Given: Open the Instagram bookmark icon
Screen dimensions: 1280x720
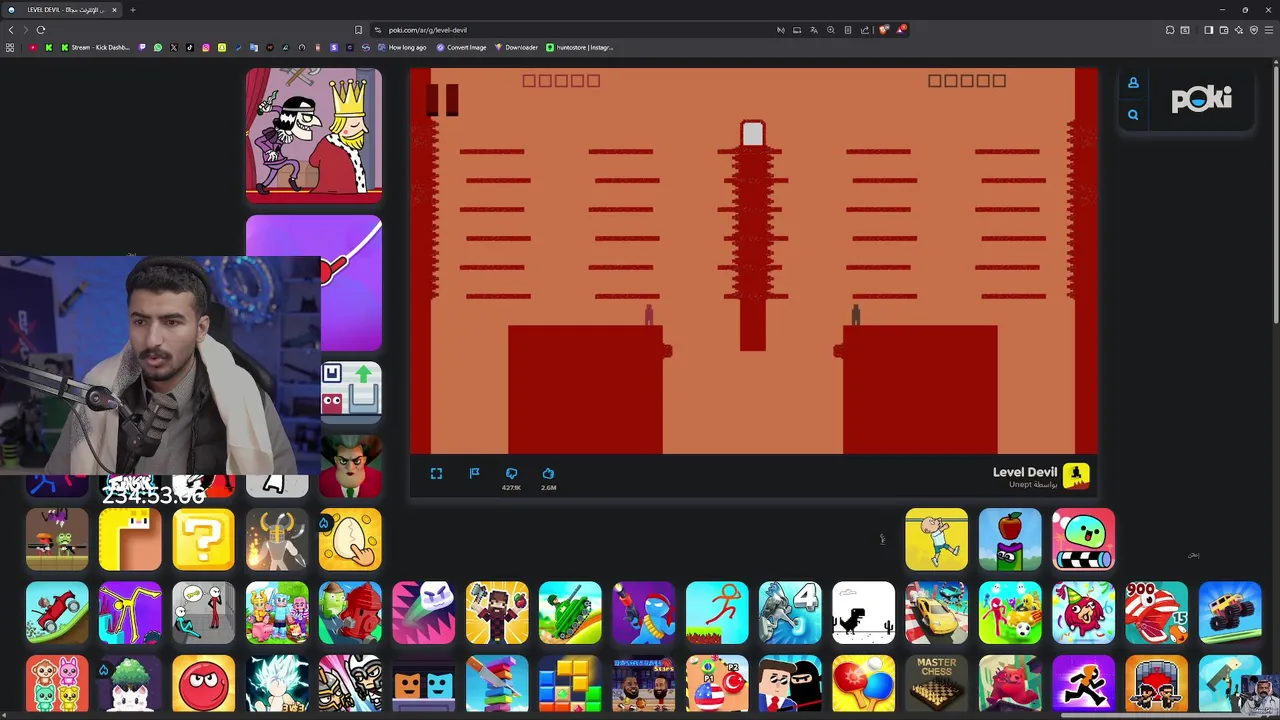Looking at the screenshot, I should pos(206,47).
